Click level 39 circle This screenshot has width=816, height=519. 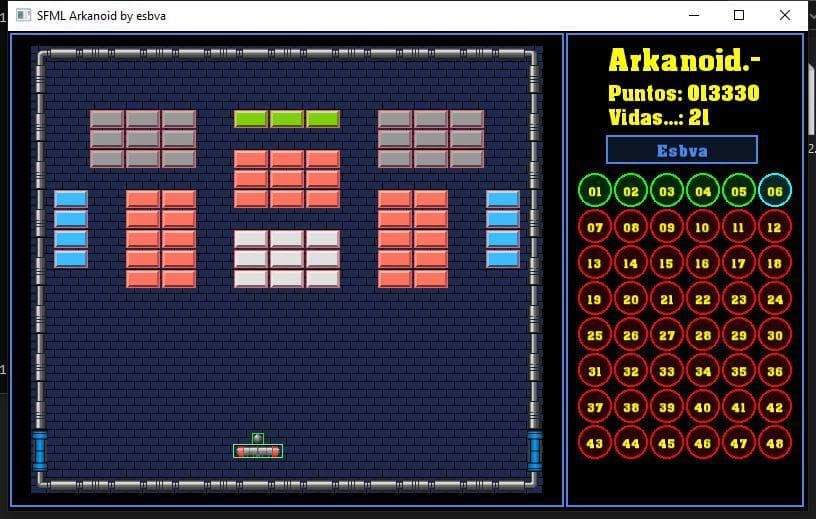click(667, 407)
